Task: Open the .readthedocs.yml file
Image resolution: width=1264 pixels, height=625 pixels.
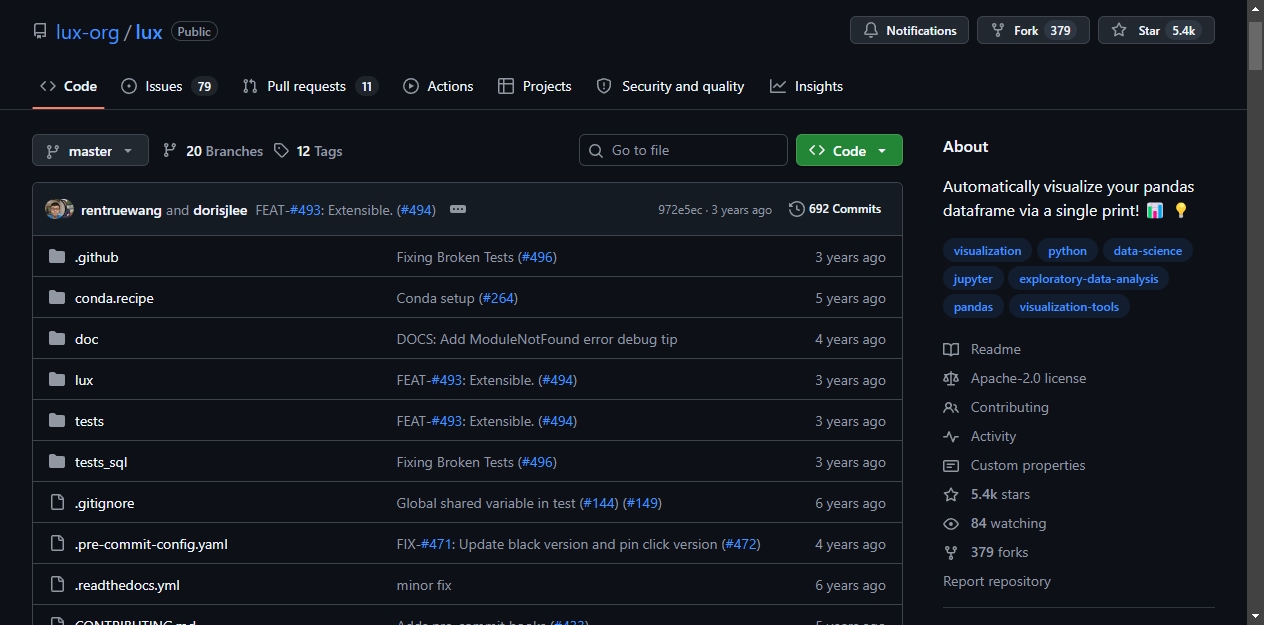Action: 127,585
